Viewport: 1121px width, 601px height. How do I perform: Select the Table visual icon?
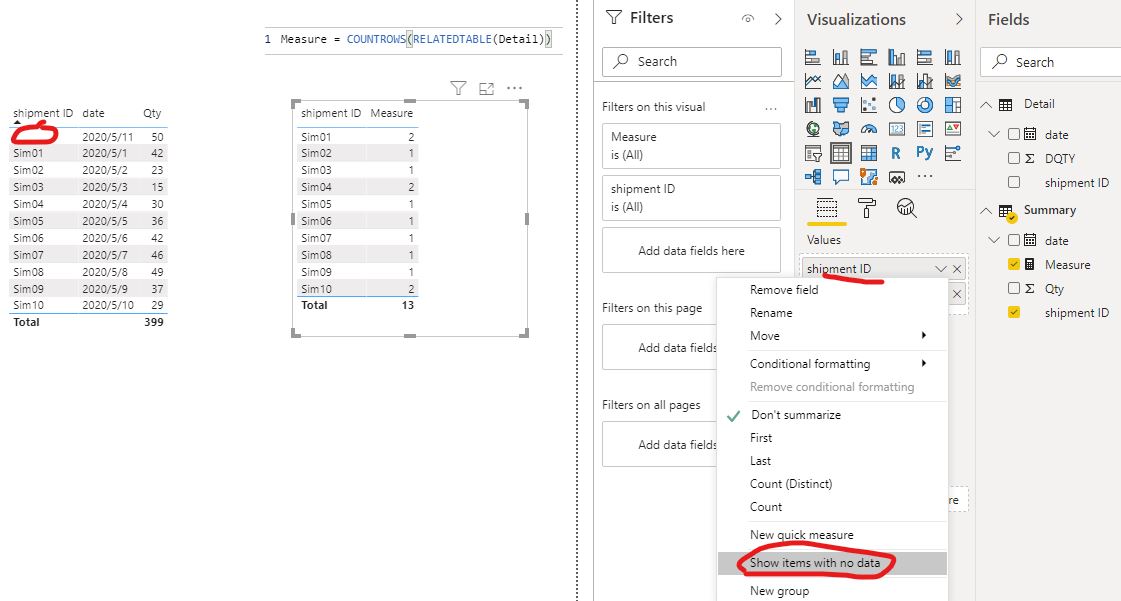(841, 153)
